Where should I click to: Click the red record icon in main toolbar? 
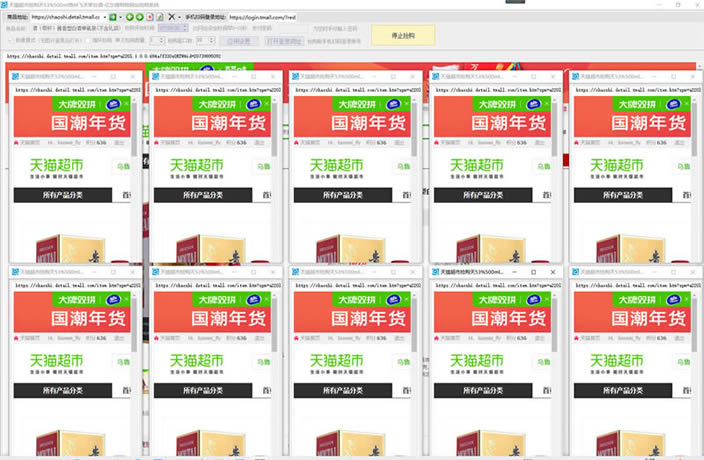[x=150, y=17]
